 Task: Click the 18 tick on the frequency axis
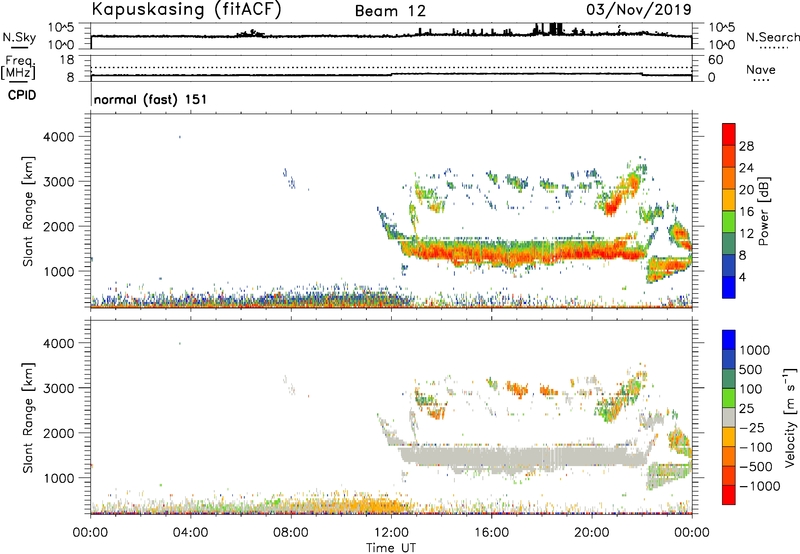pyautogui.click(x=67, y=60)
